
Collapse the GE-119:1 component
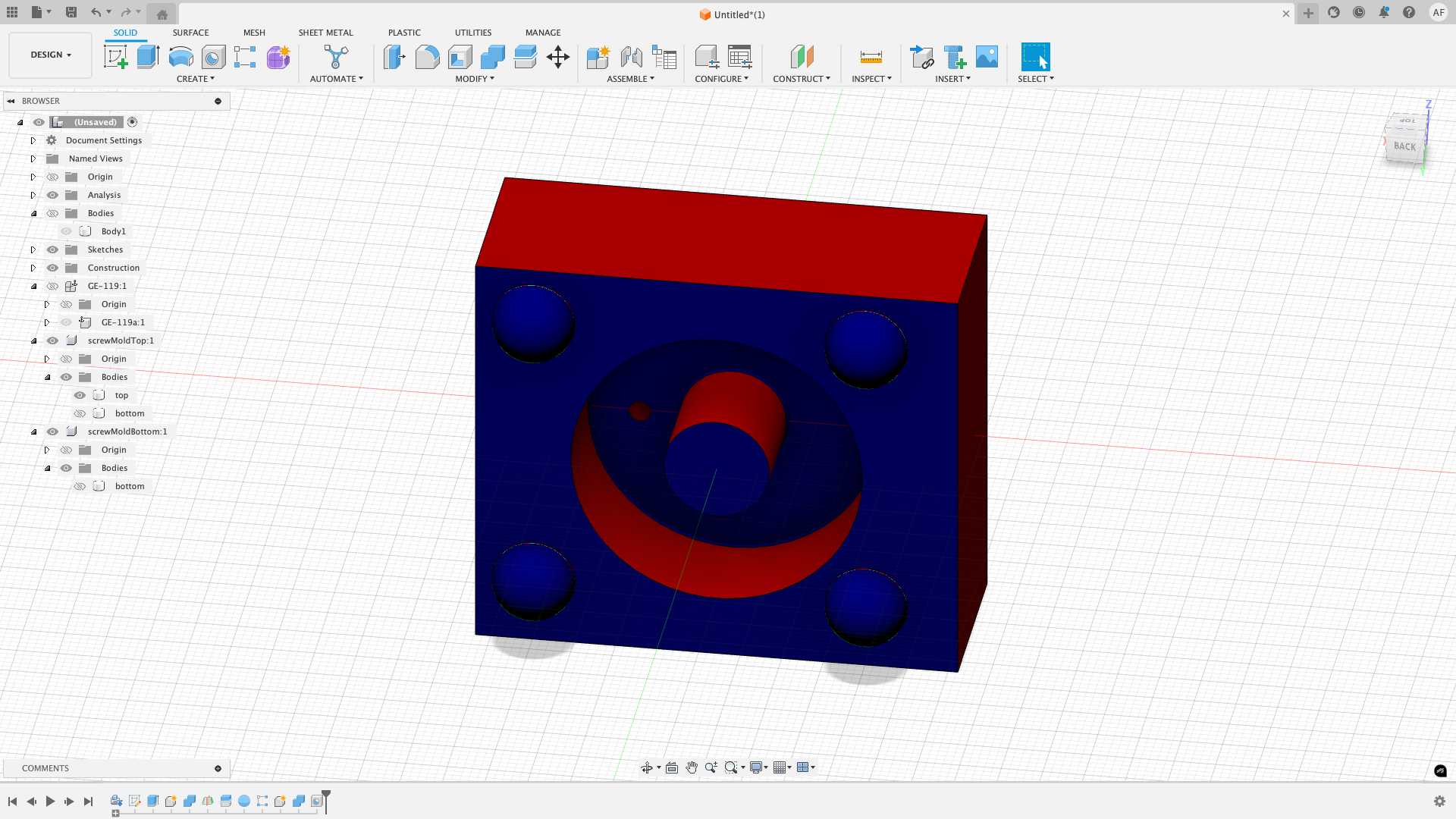(33, 286)
